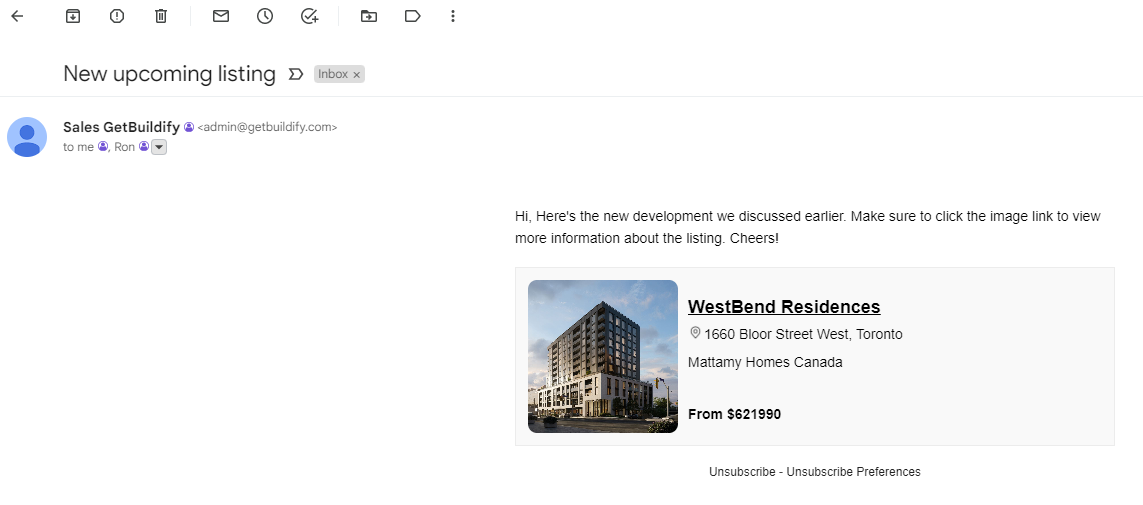Go back to the inbox with the back arrow
The width and height of the screenshot is (1143, 505).
[x=17, y=16]
